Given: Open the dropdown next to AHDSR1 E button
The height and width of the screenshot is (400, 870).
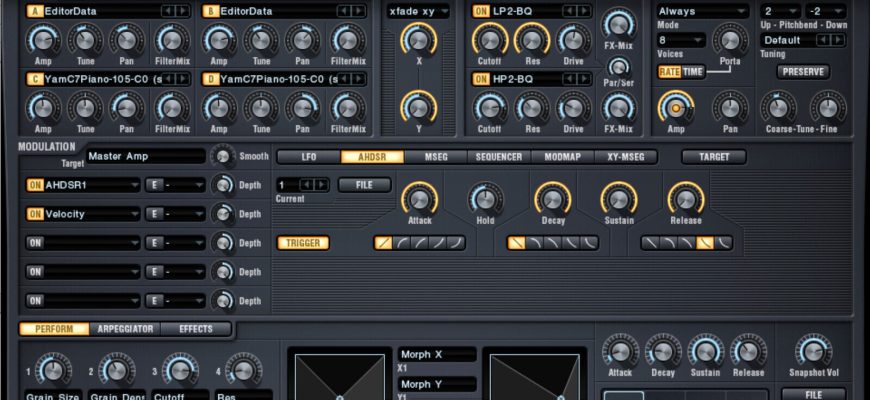Looking at the screenshot, I should point(184,185).
